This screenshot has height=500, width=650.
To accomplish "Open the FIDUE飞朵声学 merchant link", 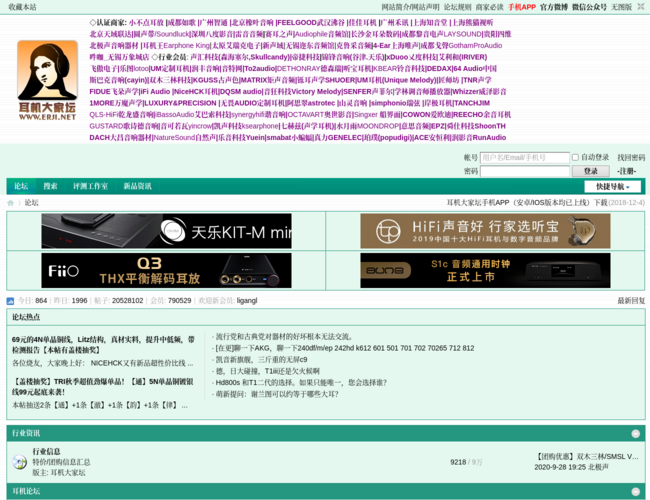I will (114, 92).
